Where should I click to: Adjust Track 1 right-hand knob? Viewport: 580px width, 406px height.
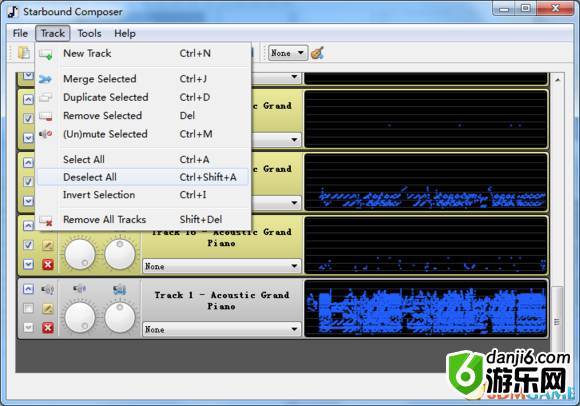(x=120, y=318)
